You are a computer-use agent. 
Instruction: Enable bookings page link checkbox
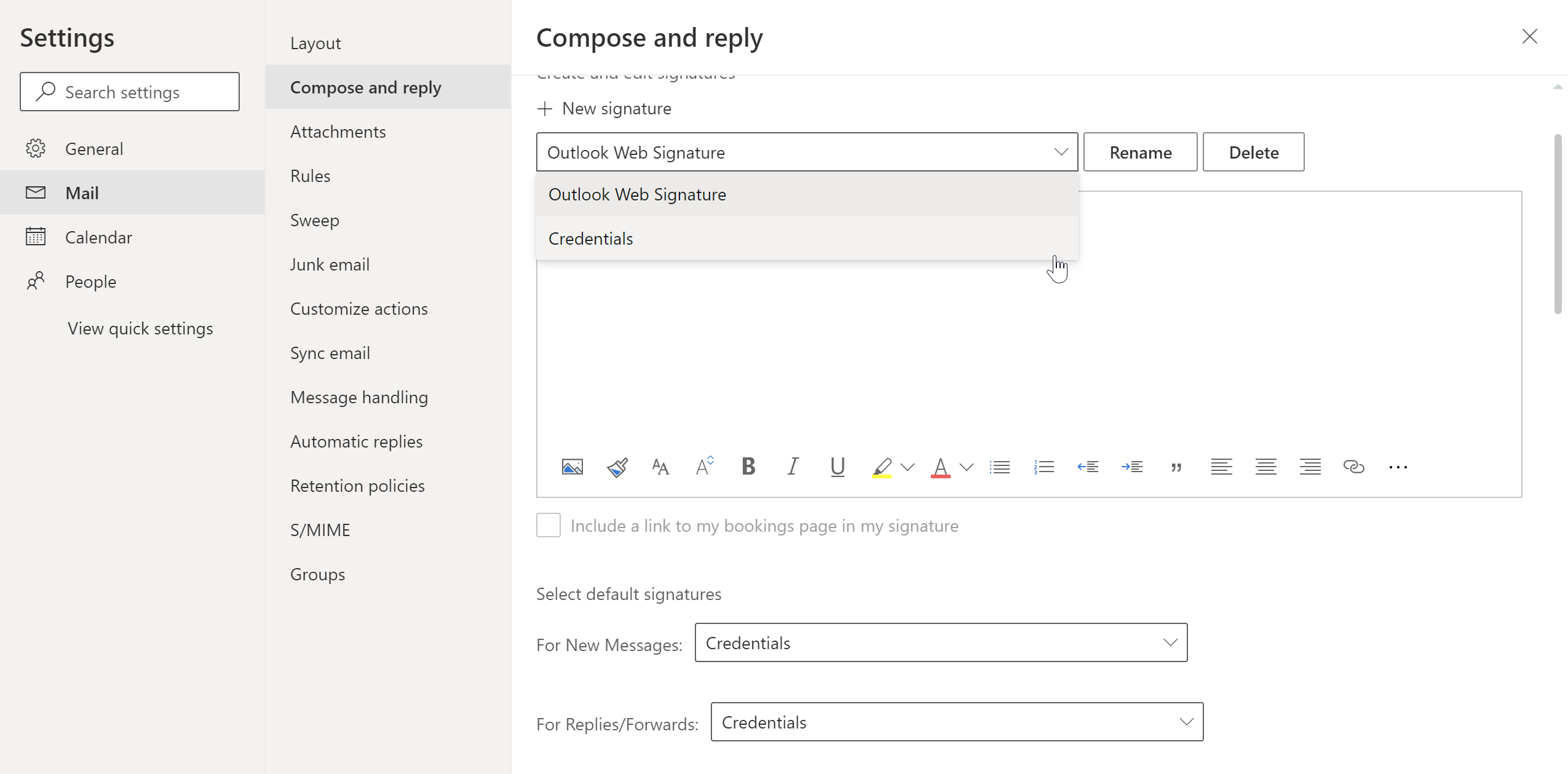tap(548, 526)
